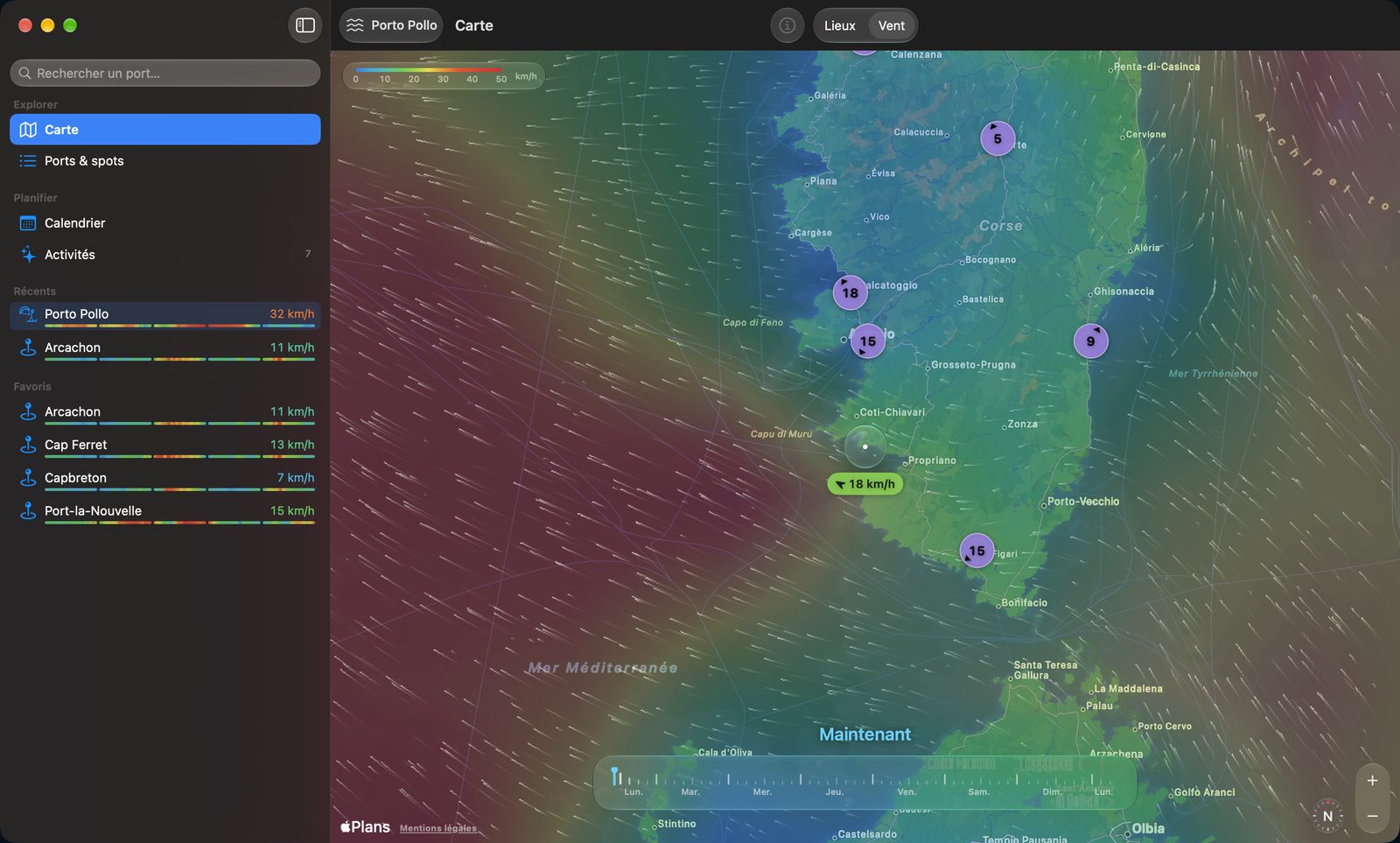The image size is (1400, 843).
Task: Select Arcachon under Favoris
Action: [x=165, y=412]
